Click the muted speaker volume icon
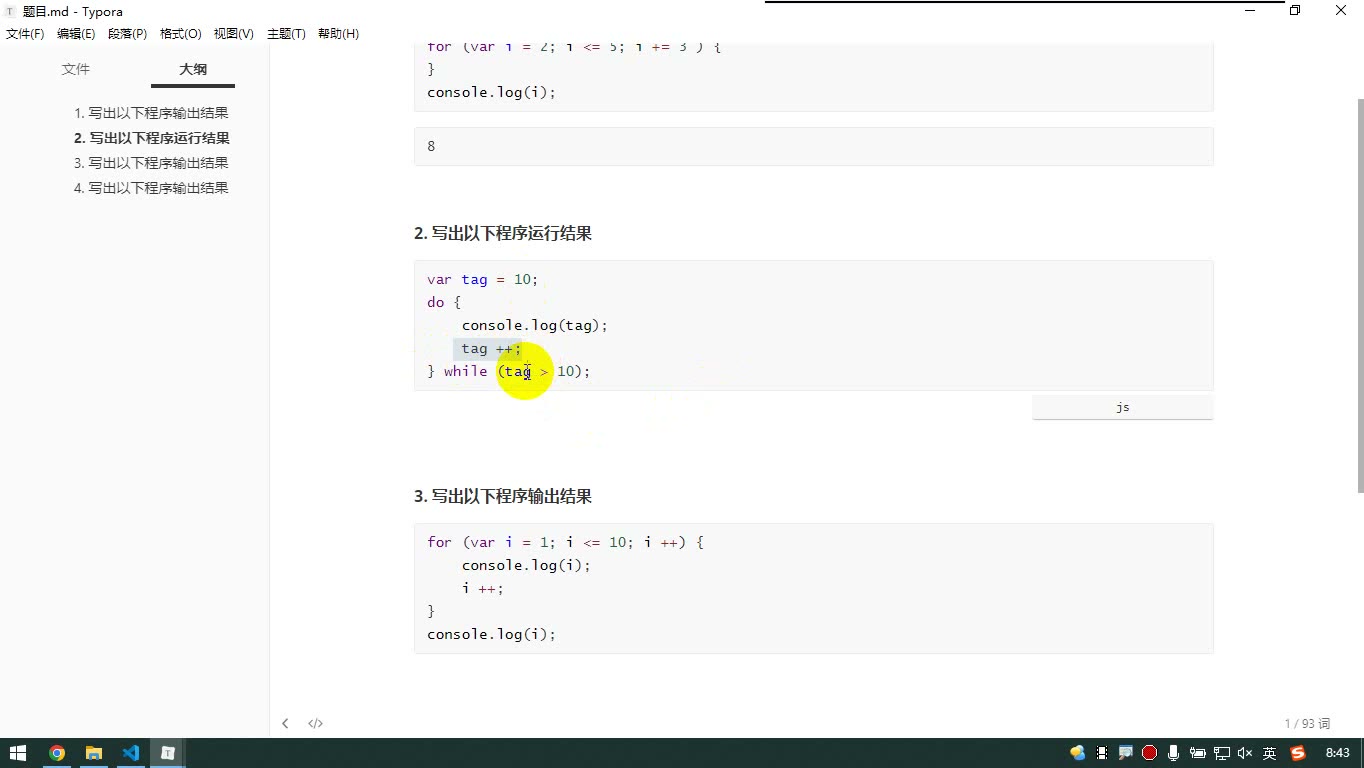 pos(1245,753)
